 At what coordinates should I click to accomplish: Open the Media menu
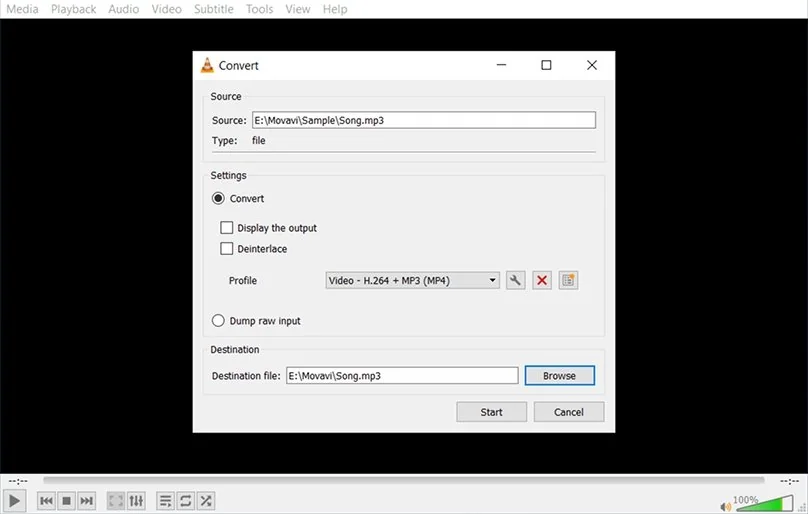point(22,9)
